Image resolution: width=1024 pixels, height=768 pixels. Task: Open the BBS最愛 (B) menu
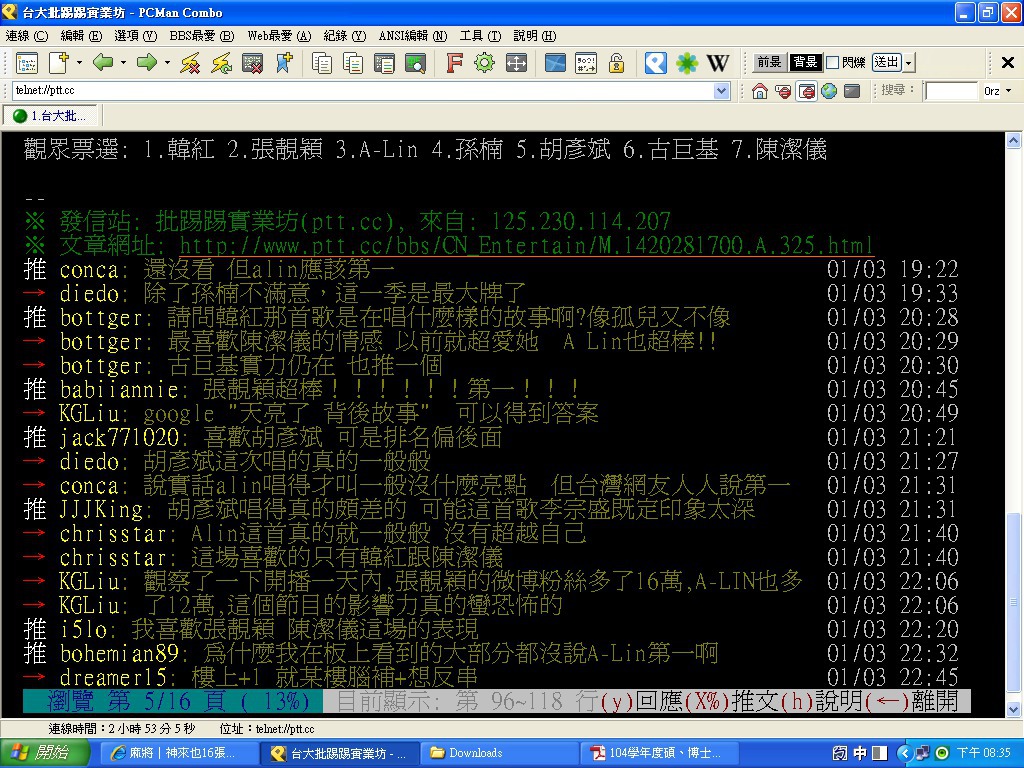[202, 36]
